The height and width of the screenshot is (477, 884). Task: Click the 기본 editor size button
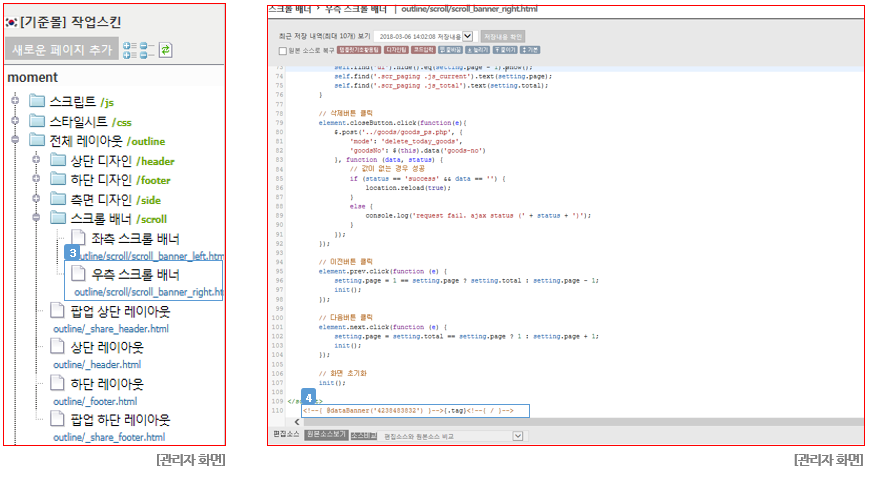(x=530, y=50)
